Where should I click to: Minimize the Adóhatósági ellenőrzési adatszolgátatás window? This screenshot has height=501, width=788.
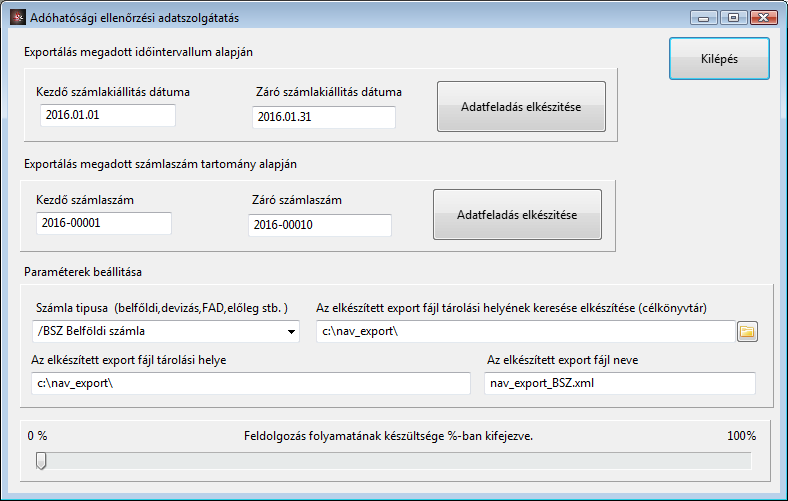tap(704, 18)
